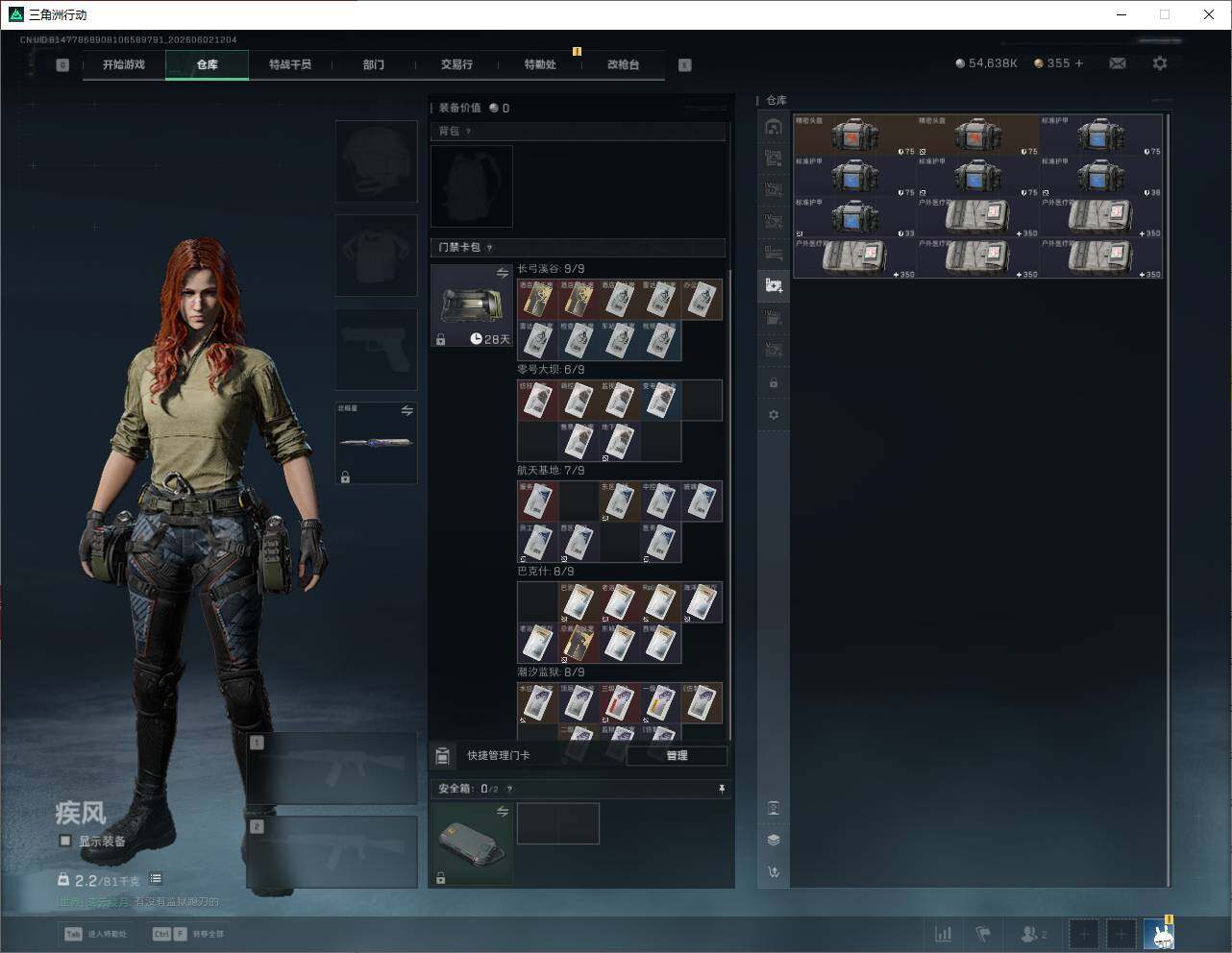
Task: Select the 标准护甲 repair kit with 38 durability
Action: pos(1101,177)
